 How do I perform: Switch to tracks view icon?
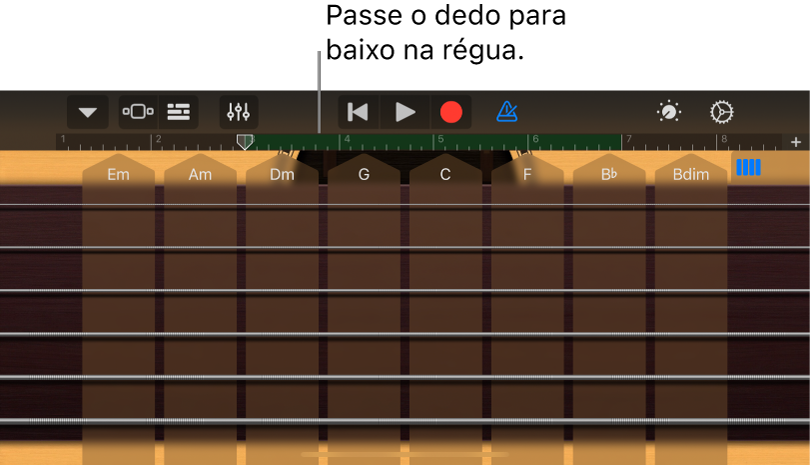tap(178, 112)
